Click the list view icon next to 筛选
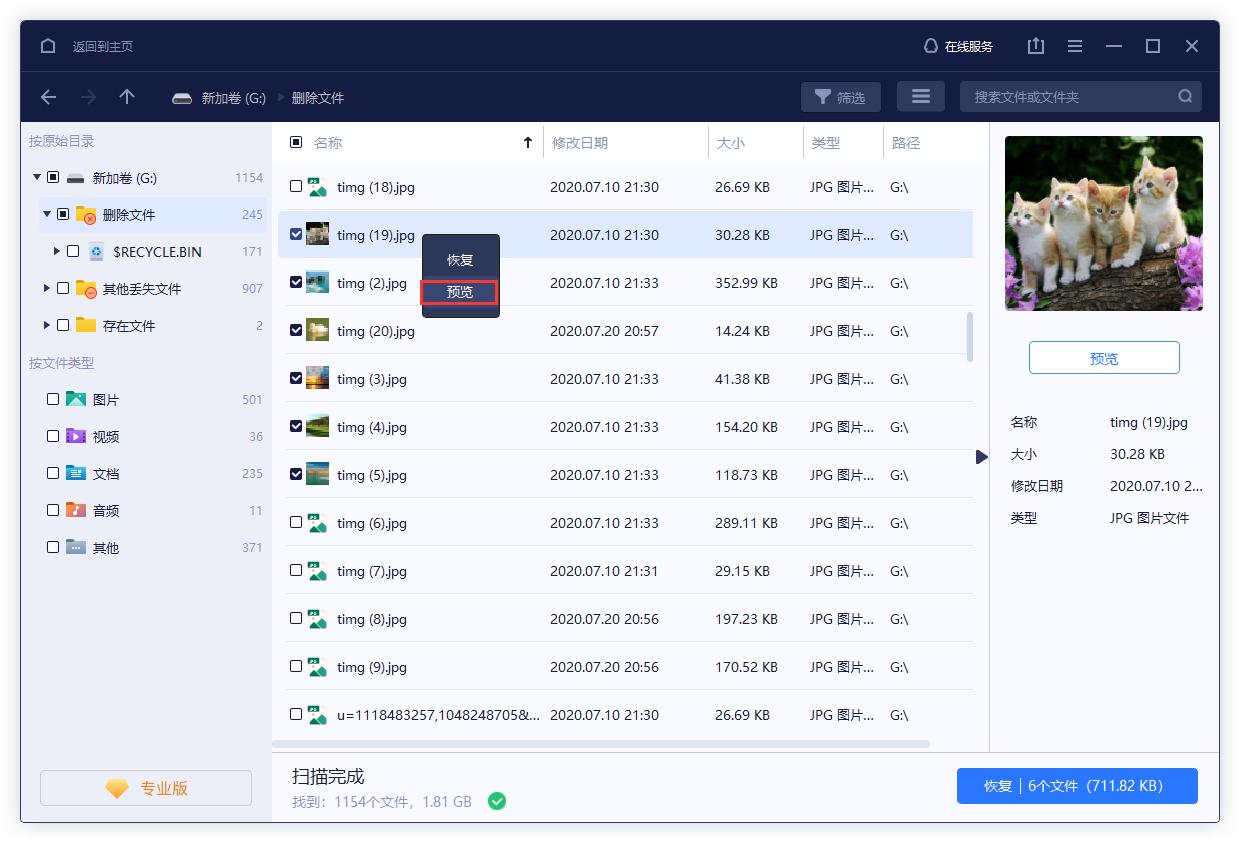Viewport: 1240px width, 843px height. [920, 96]
